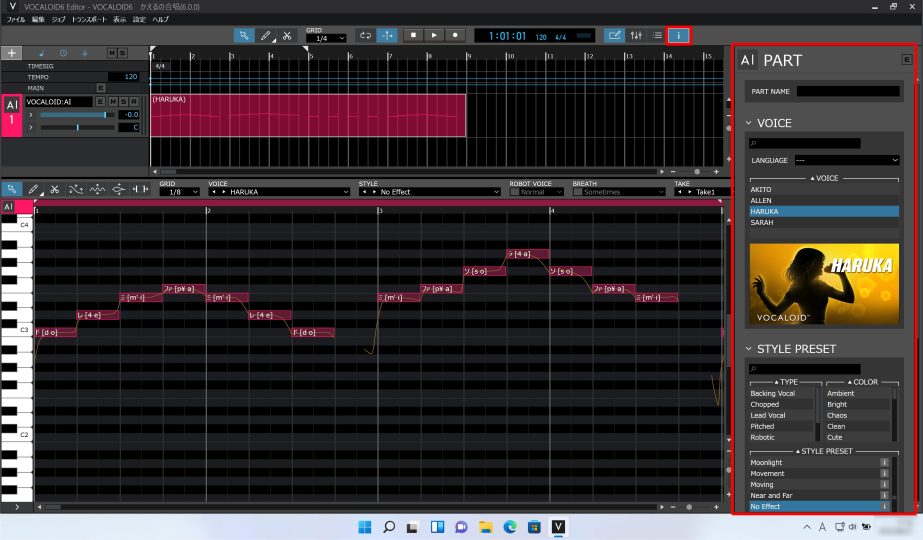
Task: Click the highlighted info inspector icon
Action: pyautogui.click(x=679, y=35)
